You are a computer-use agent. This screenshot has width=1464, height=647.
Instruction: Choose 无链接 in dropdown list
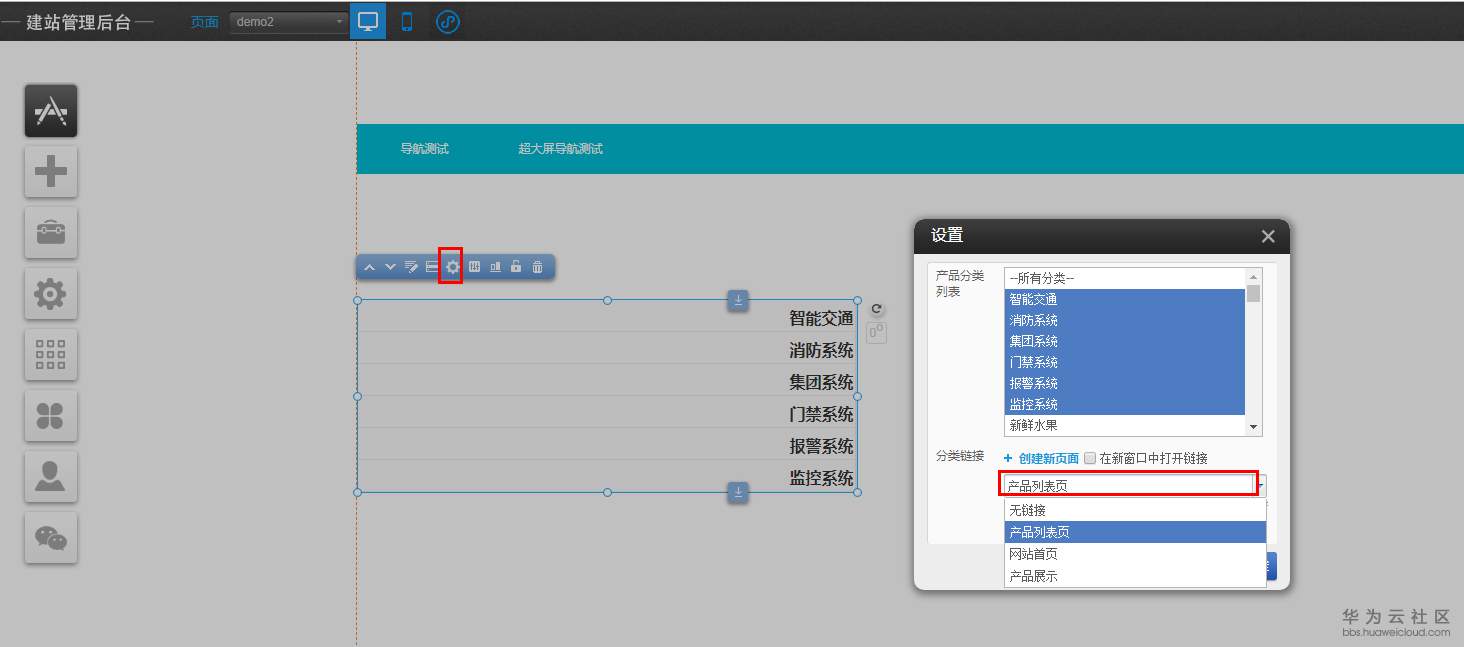[x=1135, y=510]
